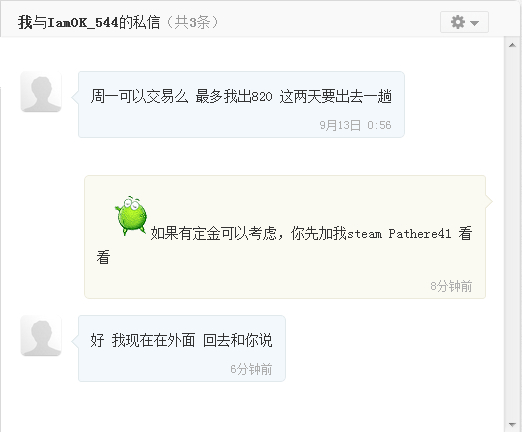Expand the dropdown arrow beside the gear

474,23
